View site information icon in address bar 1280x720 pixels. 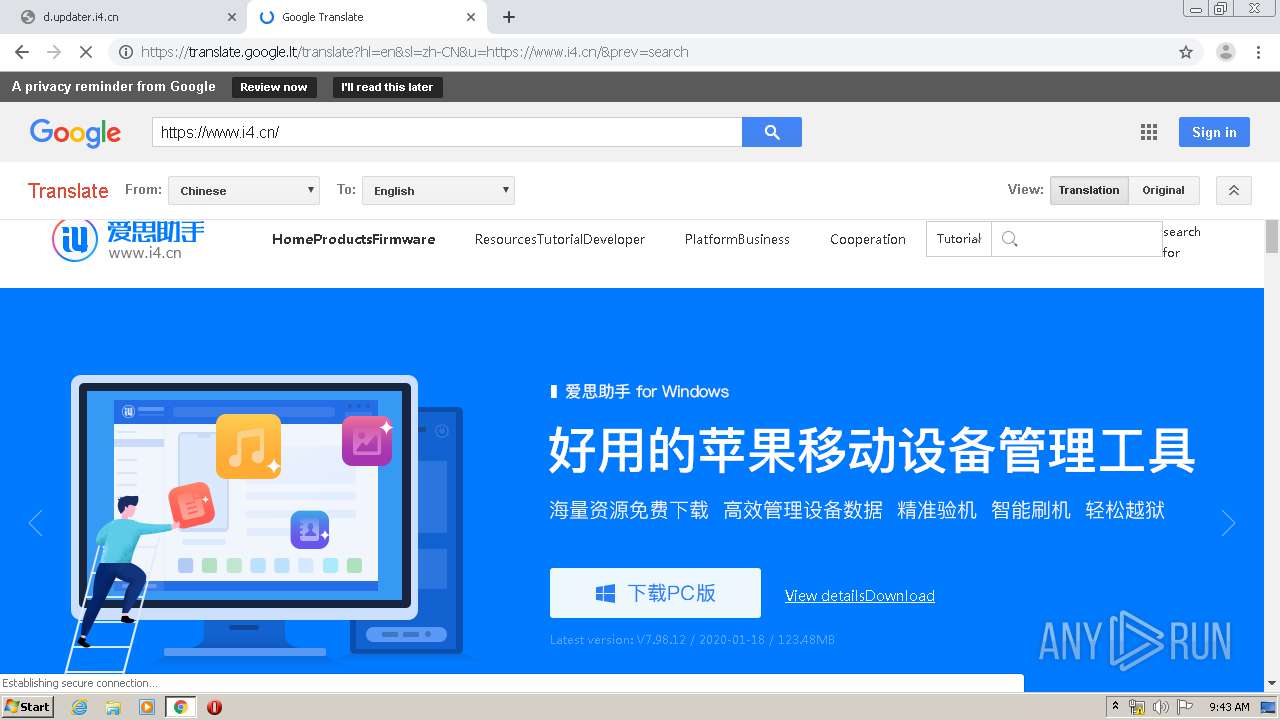point(126,52)
